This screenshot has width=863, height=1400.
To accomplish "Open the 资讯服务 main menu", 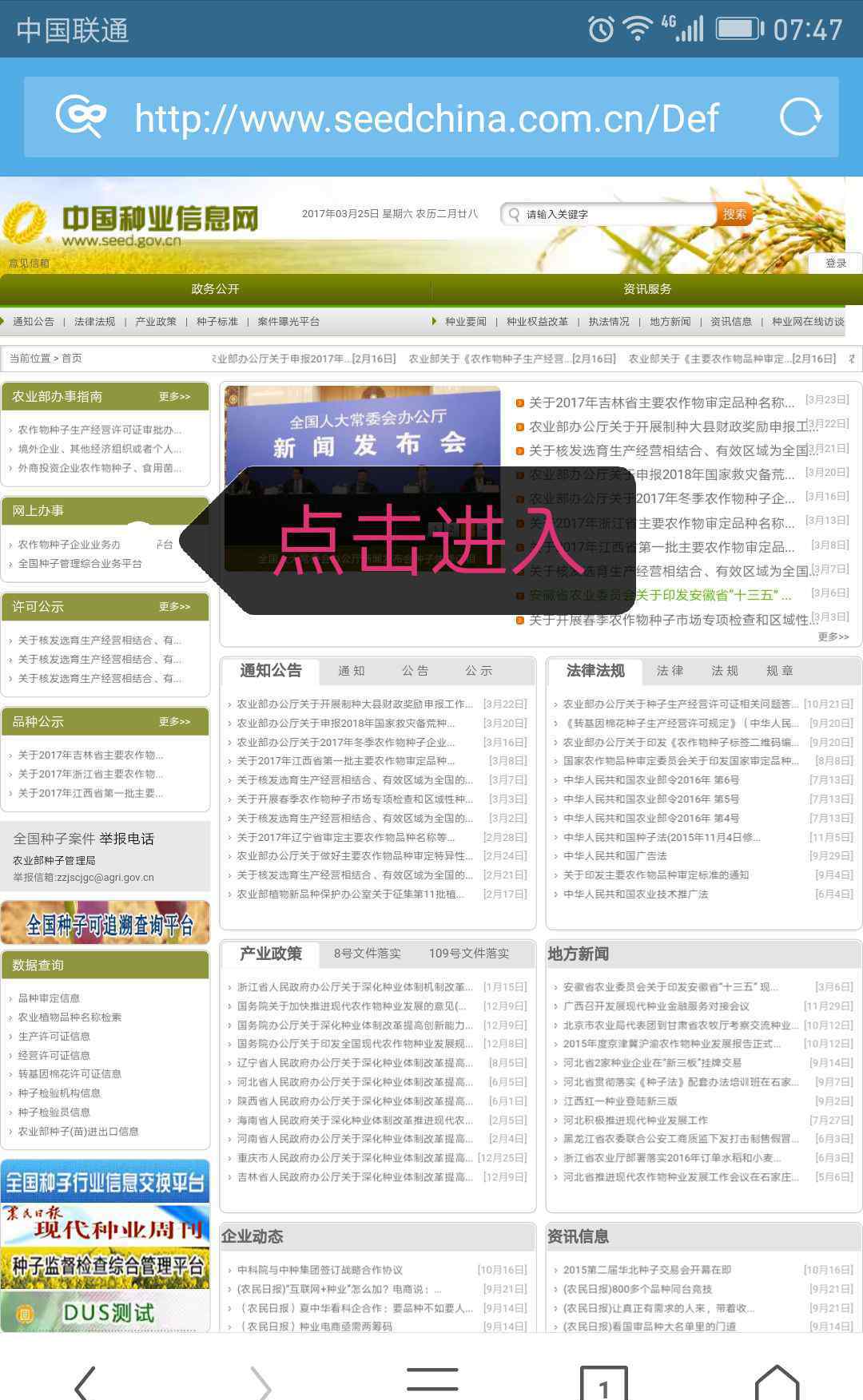I will point(647,289).
